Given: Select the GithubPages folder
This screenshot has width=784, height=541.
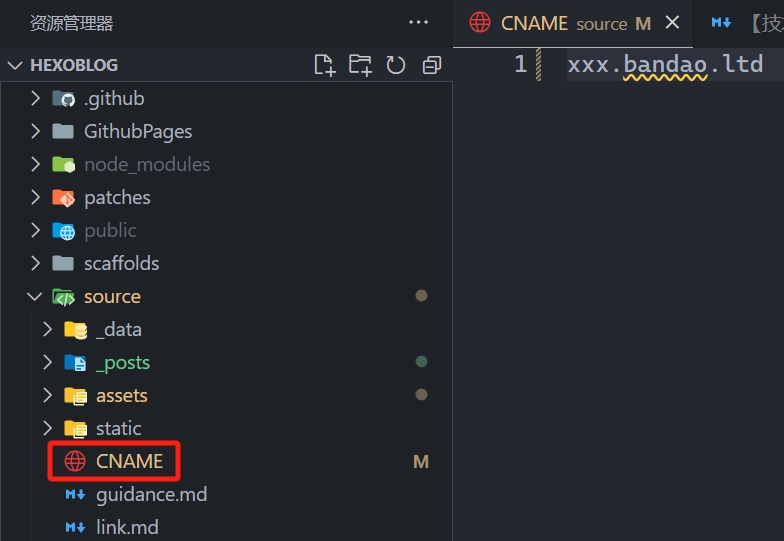Looking at the screenshot, I should click(x=137, y=131).
